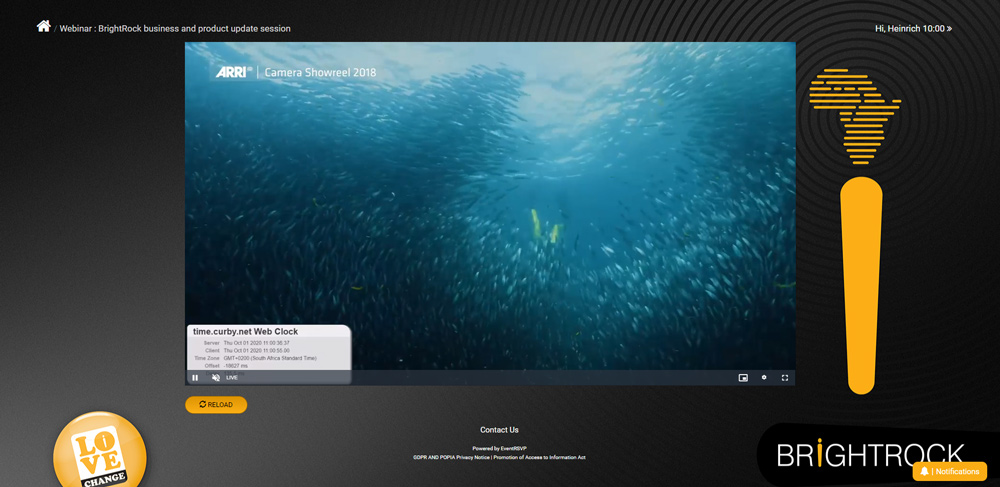Screen dimensions: 1000x487
Task: Click the ARRI Camera Showreel title
Action: pyautogui.click(x=296, y=72)
